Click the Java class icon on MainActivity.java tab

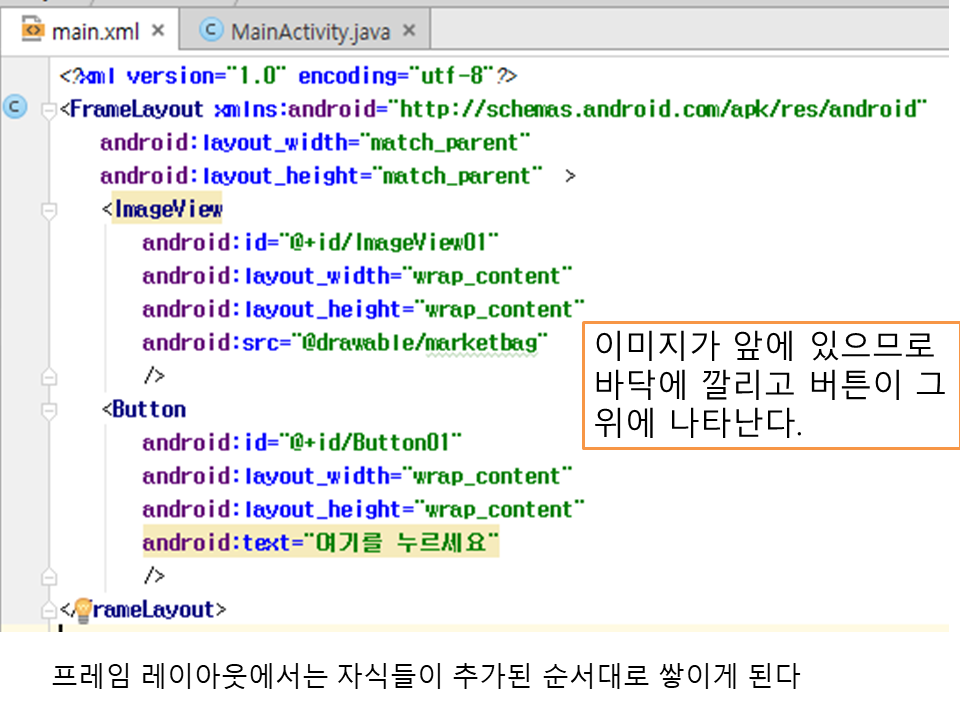[211, 31]
